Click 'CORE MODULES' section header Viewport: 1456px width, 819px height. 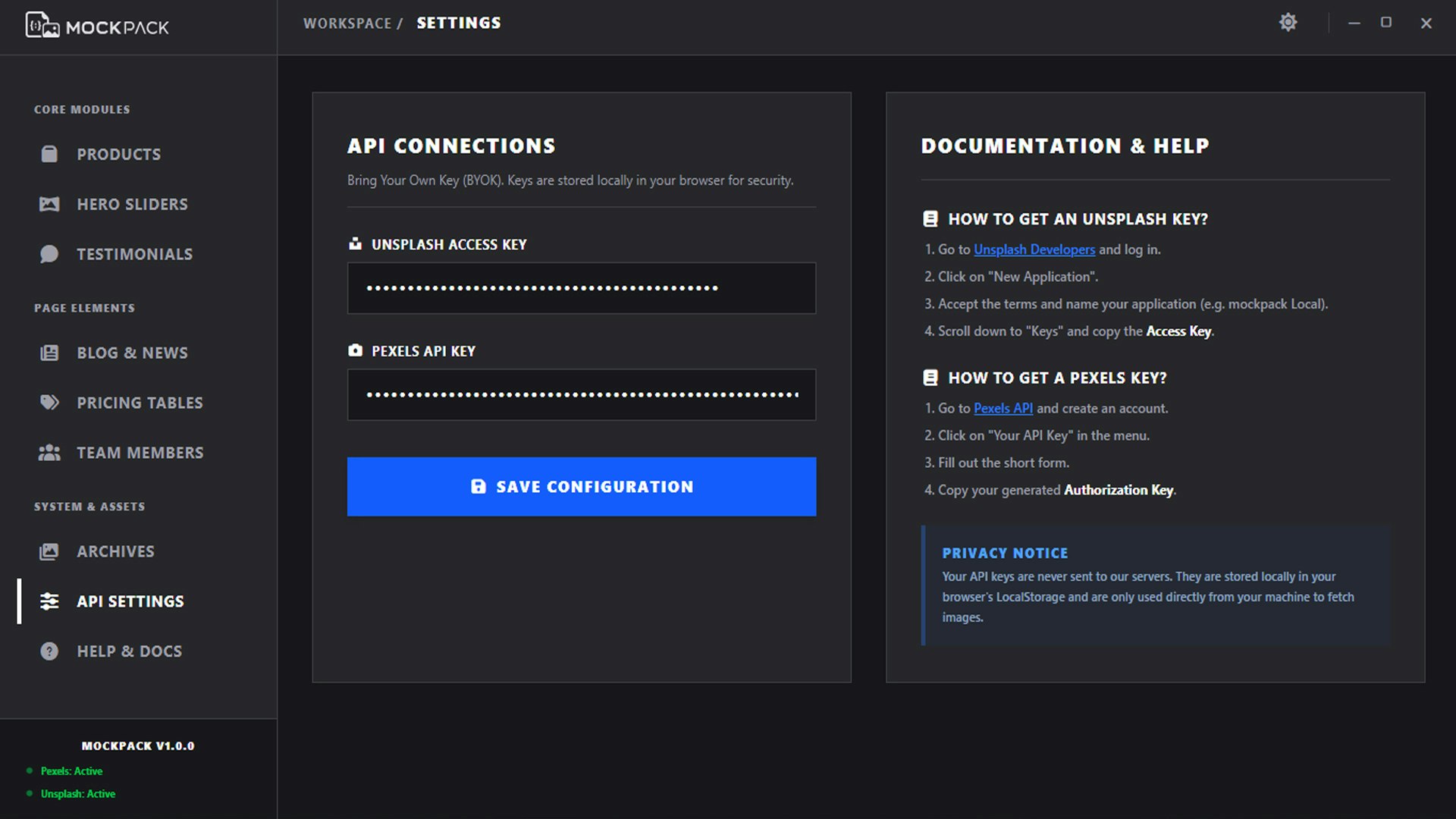[82, 109]
